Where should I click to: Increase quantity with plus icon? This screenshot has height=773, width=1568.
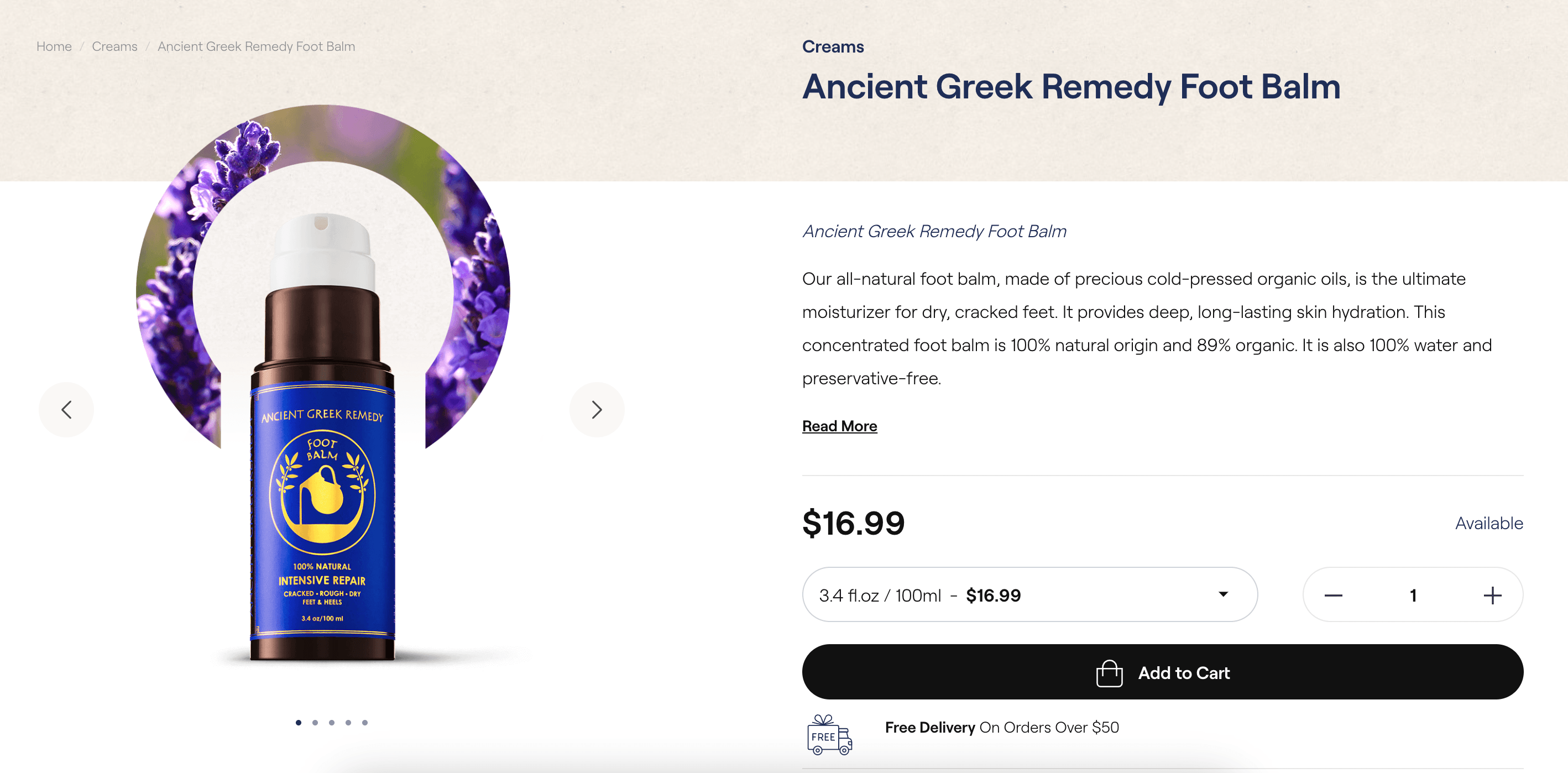[1492, 596]
